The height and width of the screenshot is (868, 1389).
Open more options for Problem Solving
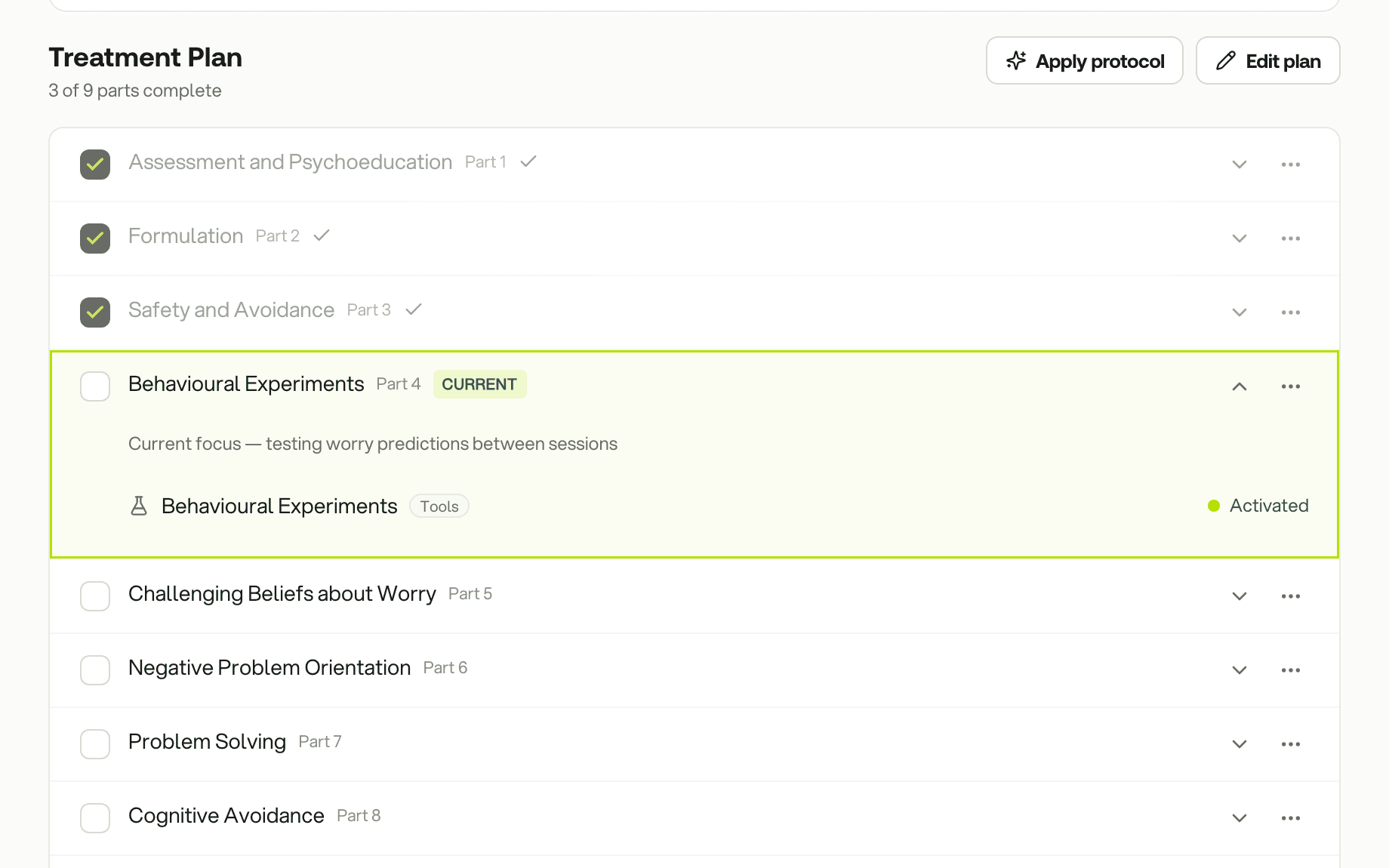click(1291, 744)
